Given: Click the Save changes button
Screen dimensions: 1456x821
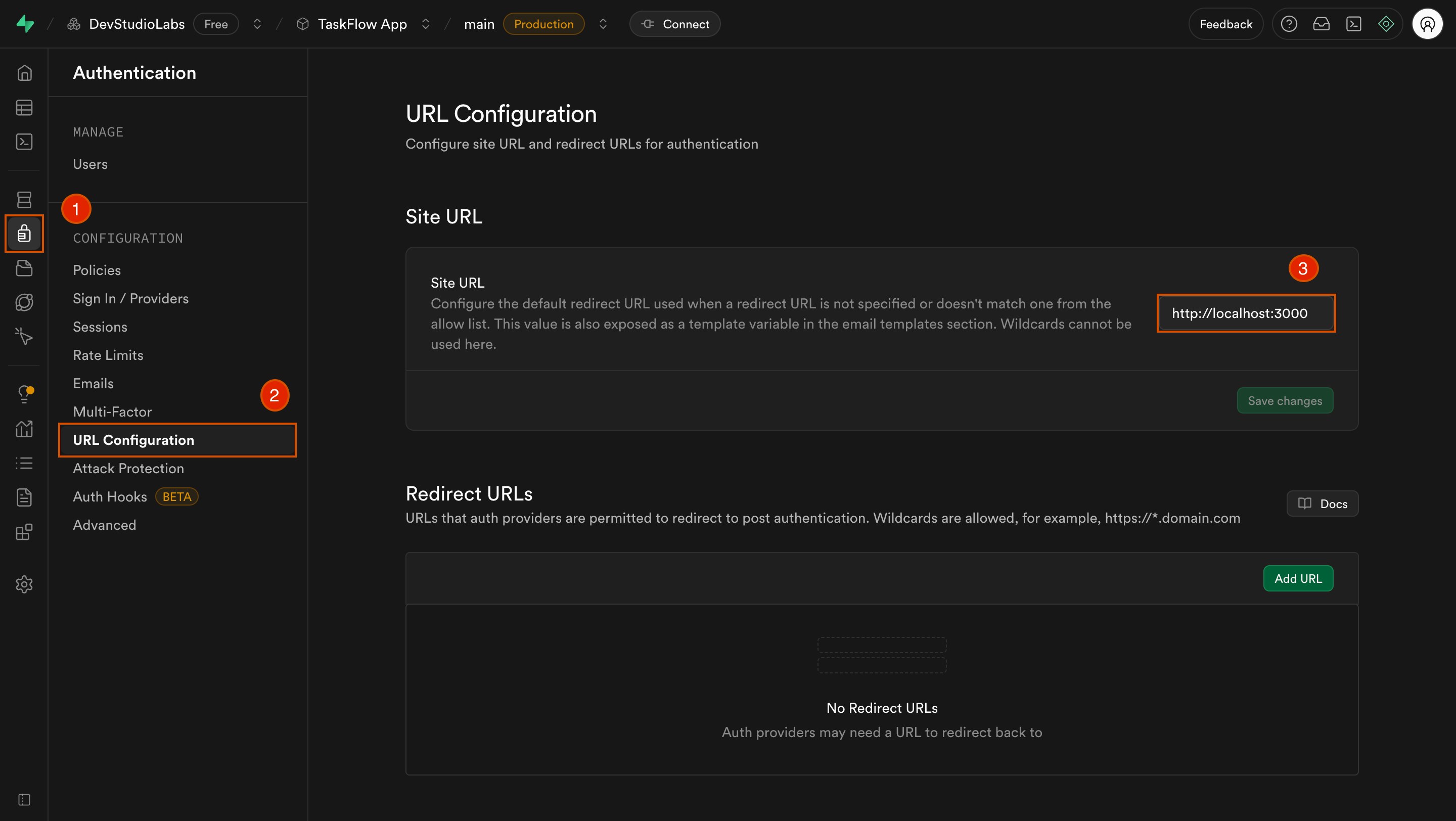Looking at the screenshot, I should pos(1285,400).
